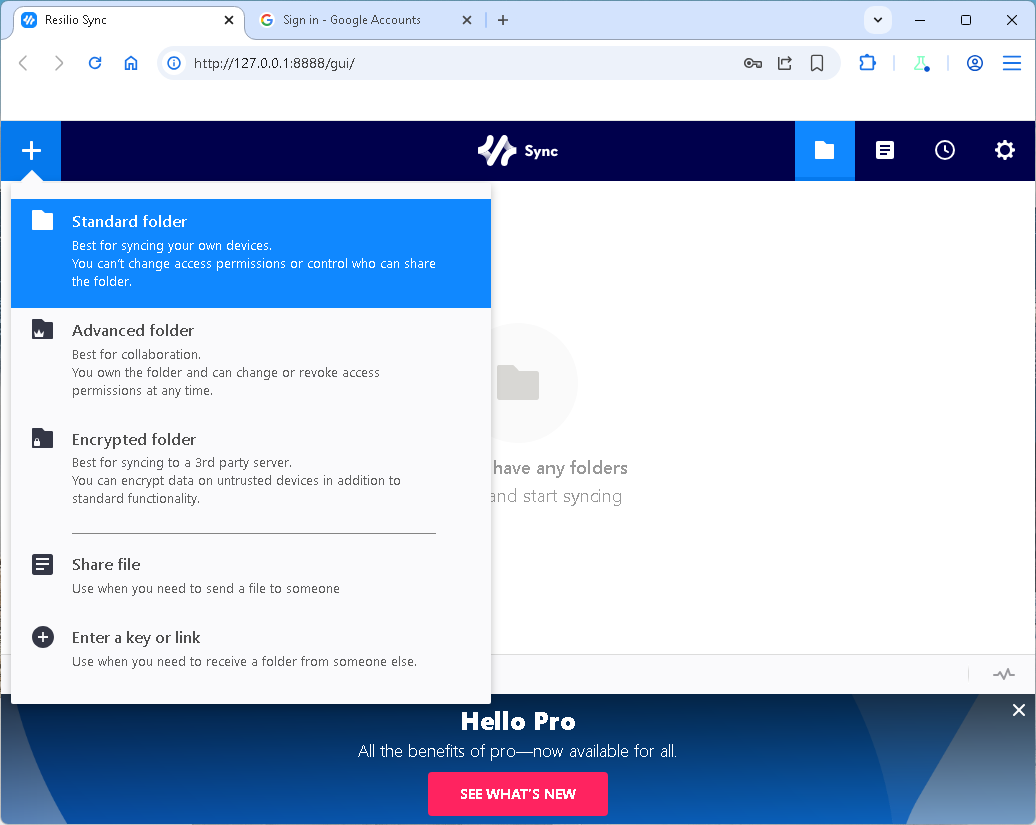Click the empty folder placeholder icon
This screenshot has width=1036, height=825.
click(x=518, y=382)
